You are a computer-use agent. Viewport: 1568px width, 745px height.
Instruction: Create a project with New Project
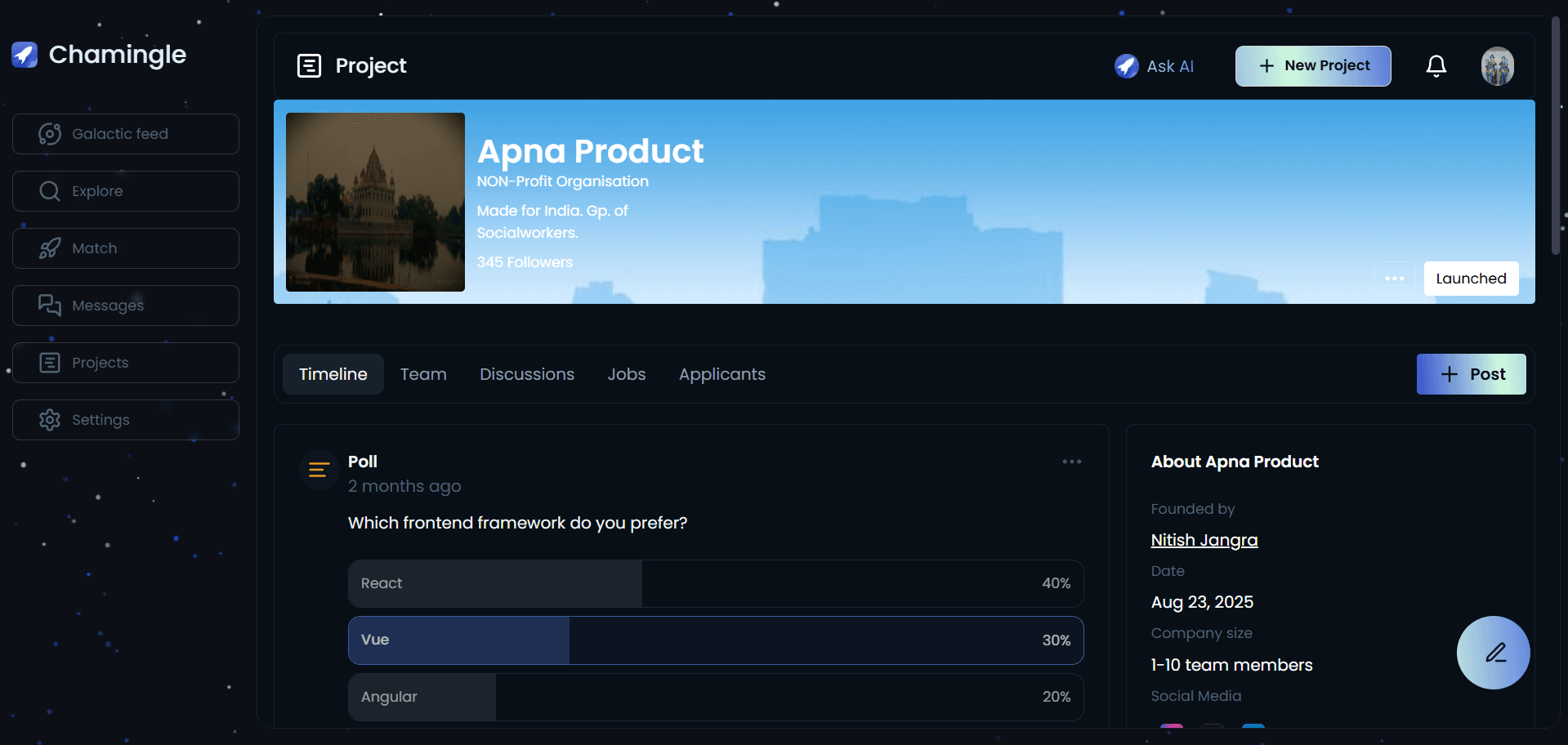[1312, 65]
